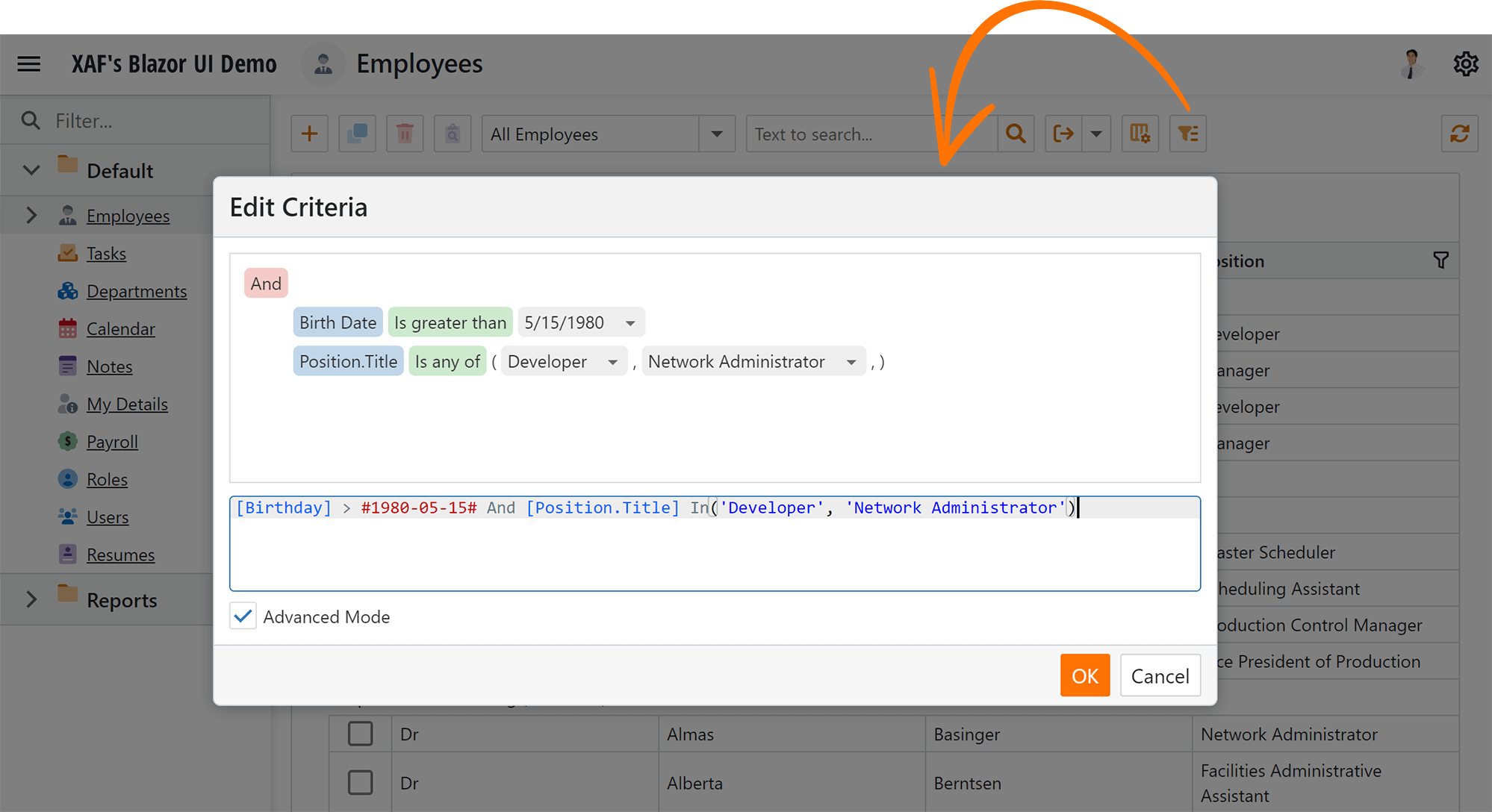Open the All Employees dropdown
Viewport: 1492px width, 812px height.
click(716, 134)
